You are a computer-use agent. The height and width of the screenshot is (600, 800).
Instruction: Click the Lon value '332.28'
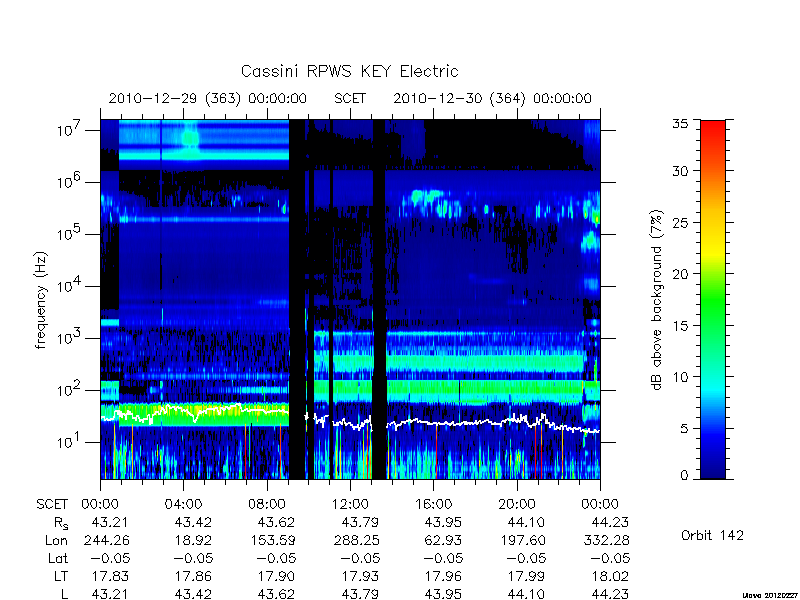pos(607,540)
